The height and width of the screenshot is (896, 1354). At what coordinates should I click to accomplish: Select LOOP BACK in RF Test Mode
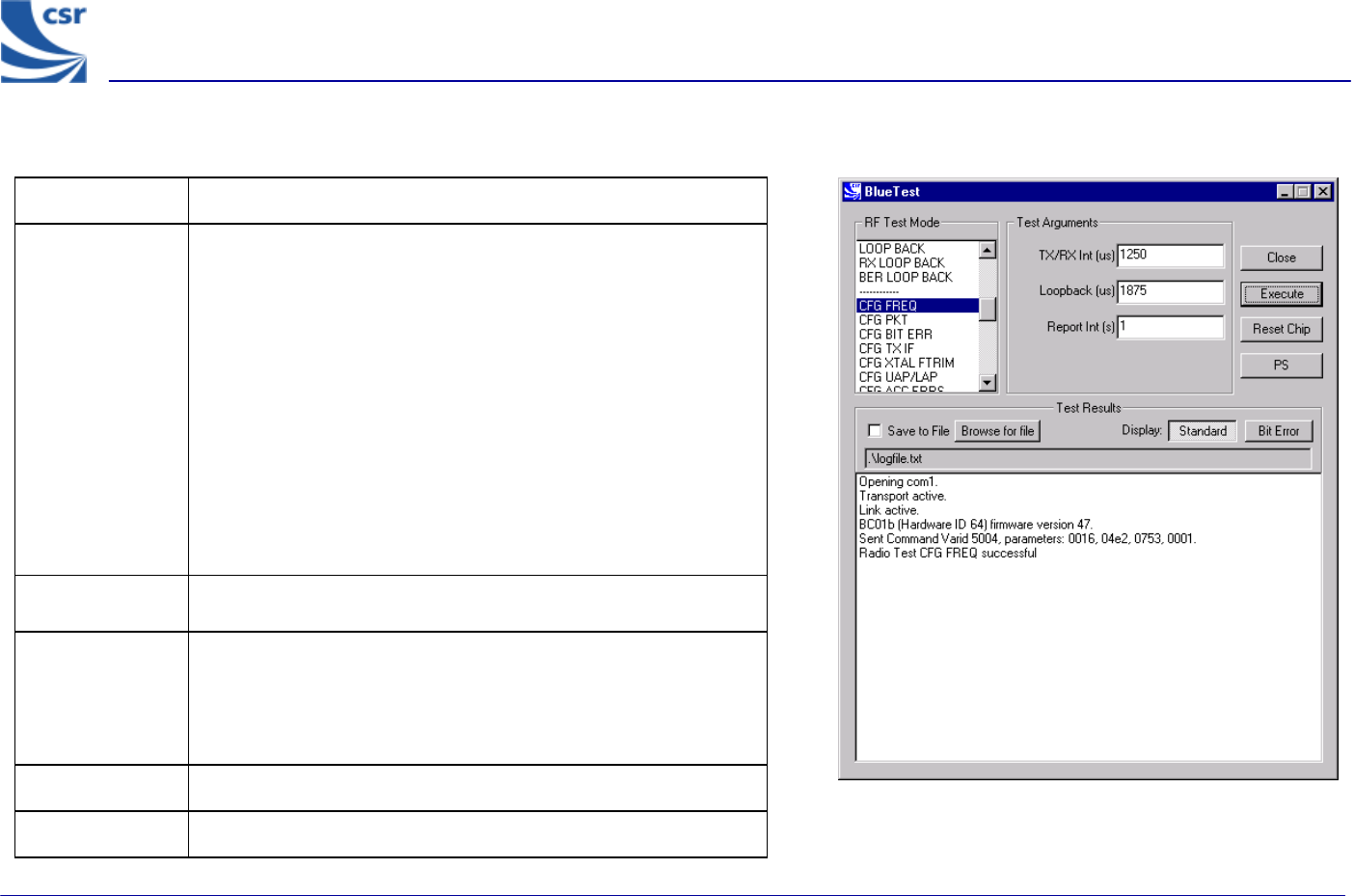click(892, 249)
